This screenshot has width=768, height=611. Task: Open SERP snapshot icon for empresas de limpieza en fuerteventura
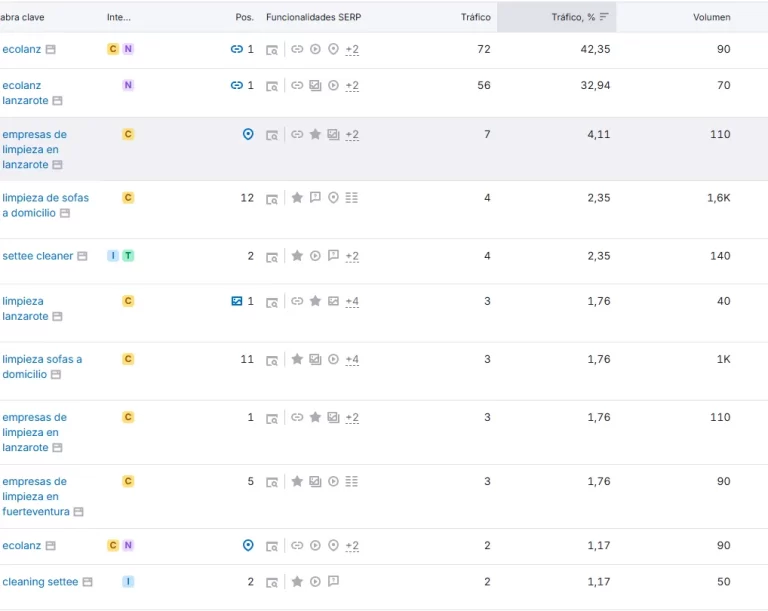click(x=272, y=482)
